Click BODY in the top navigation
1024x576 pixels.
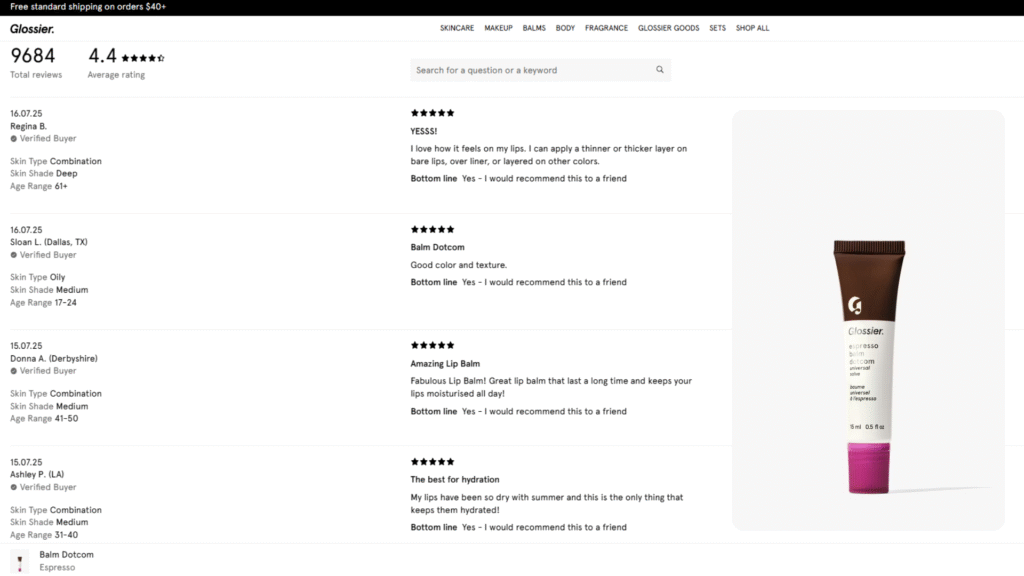click(x=565, y=28)
